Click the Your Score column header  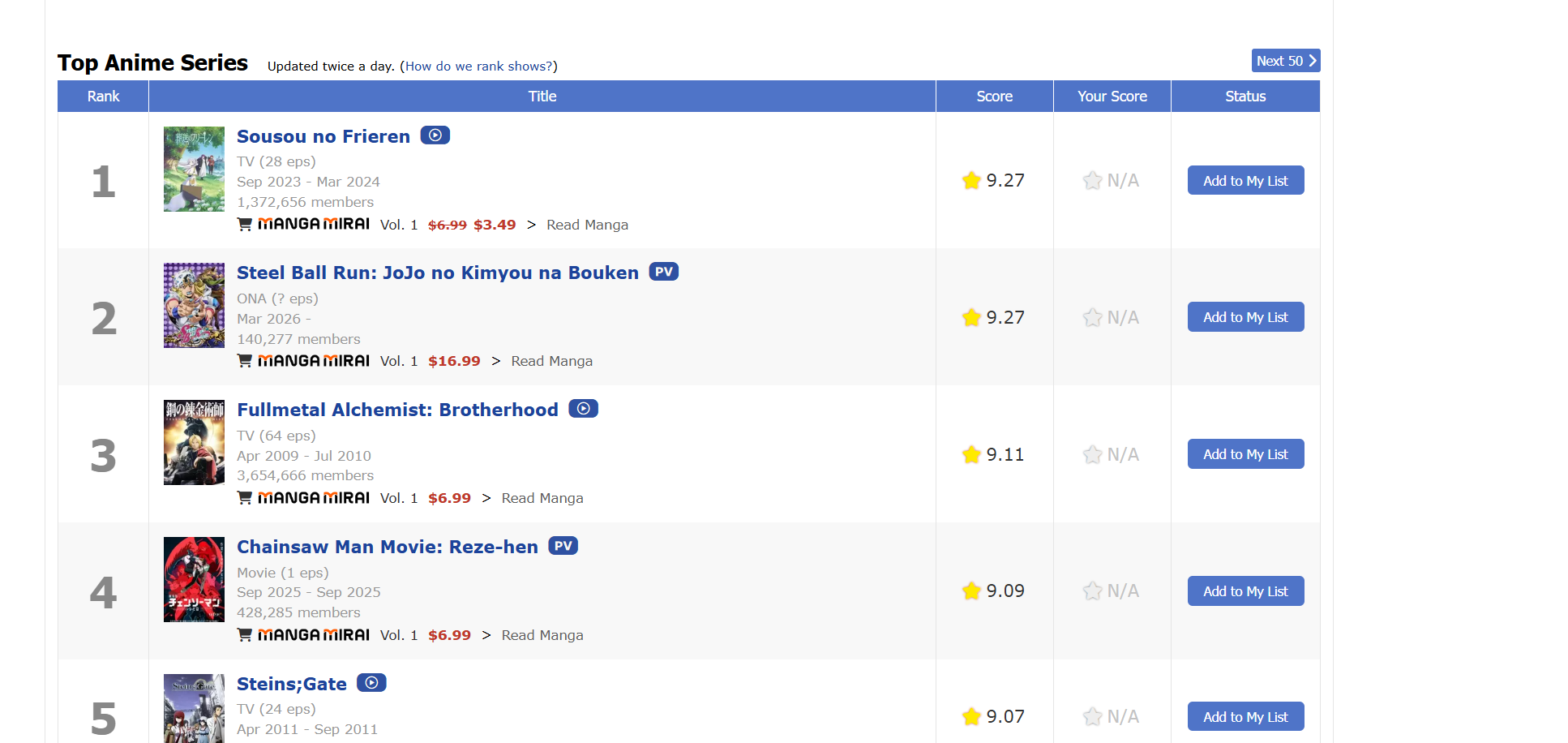1112,96
